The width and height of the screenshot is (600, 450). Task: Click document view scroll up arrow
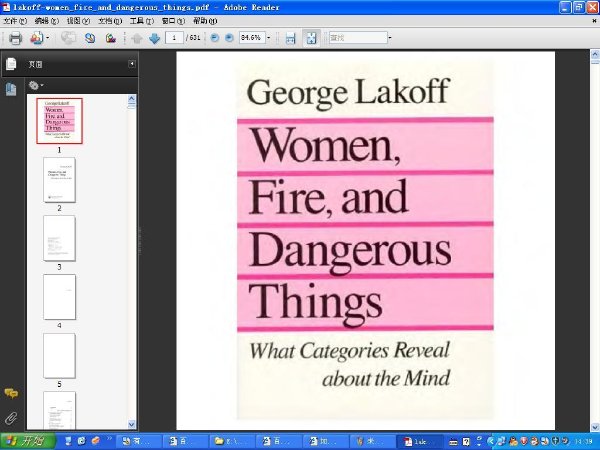click(x=595, y=54)
